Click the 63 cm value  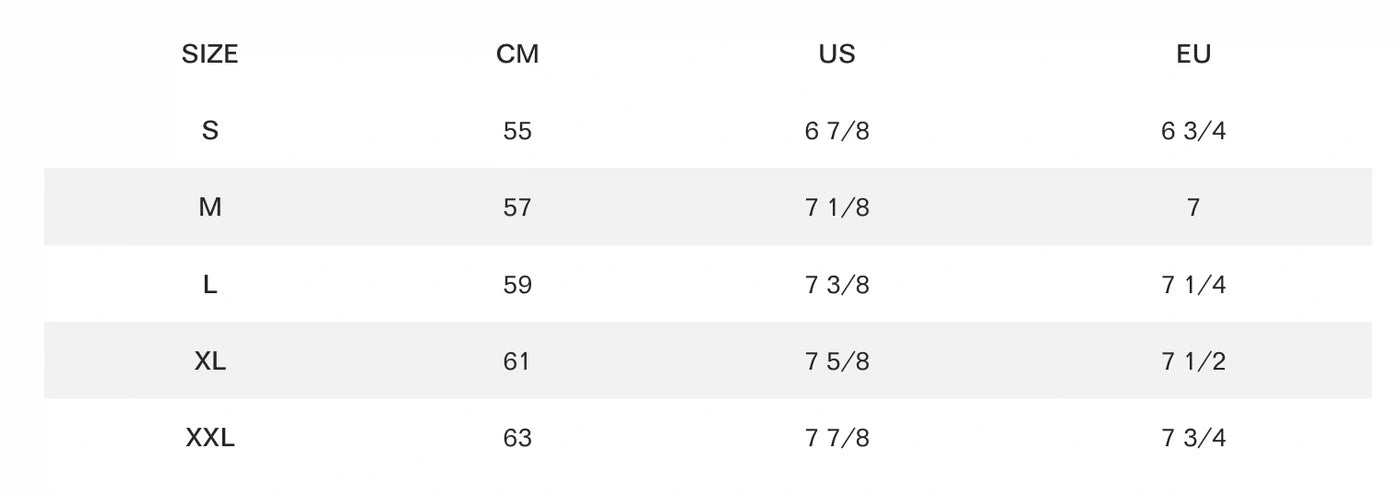(517, 438)
